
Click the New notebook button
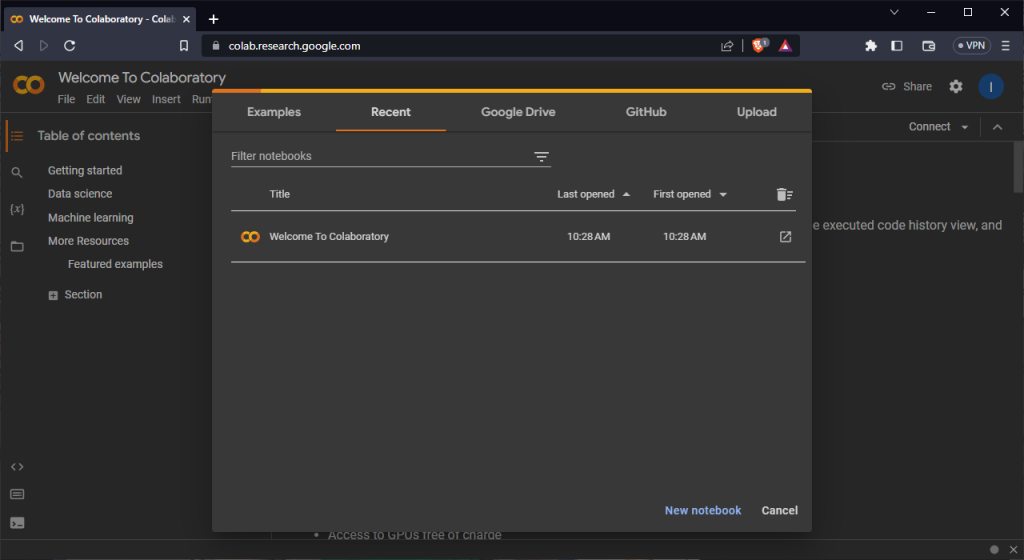[703, 510]
